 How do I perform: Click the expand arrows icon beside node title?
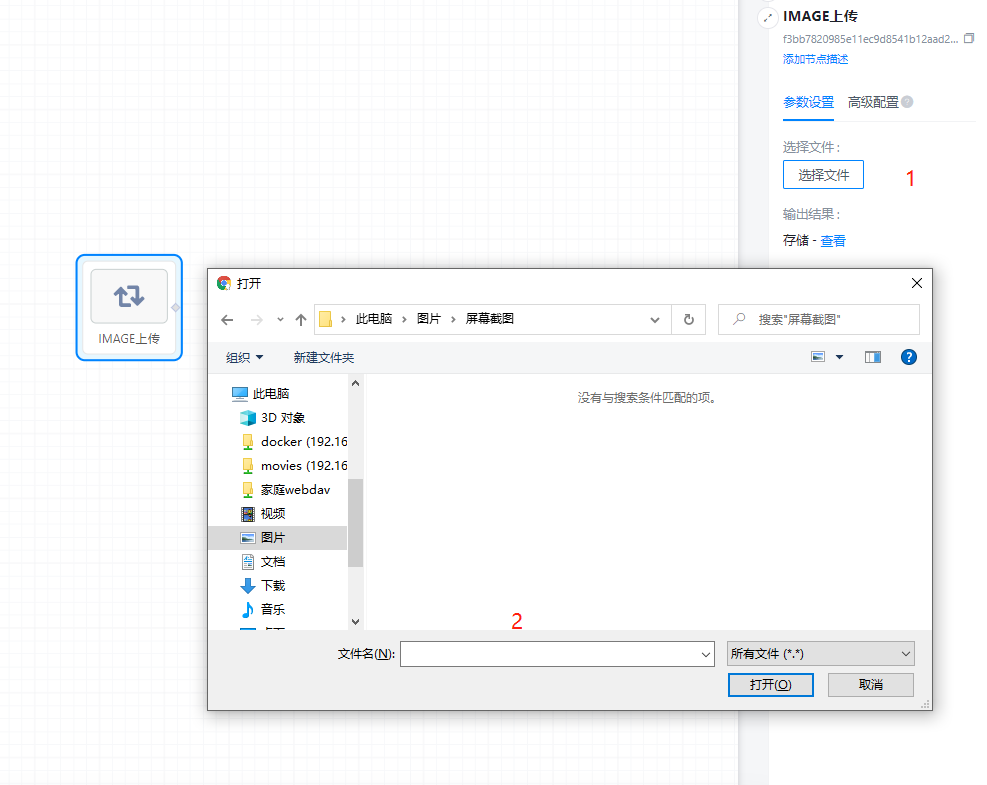[767, 18]
